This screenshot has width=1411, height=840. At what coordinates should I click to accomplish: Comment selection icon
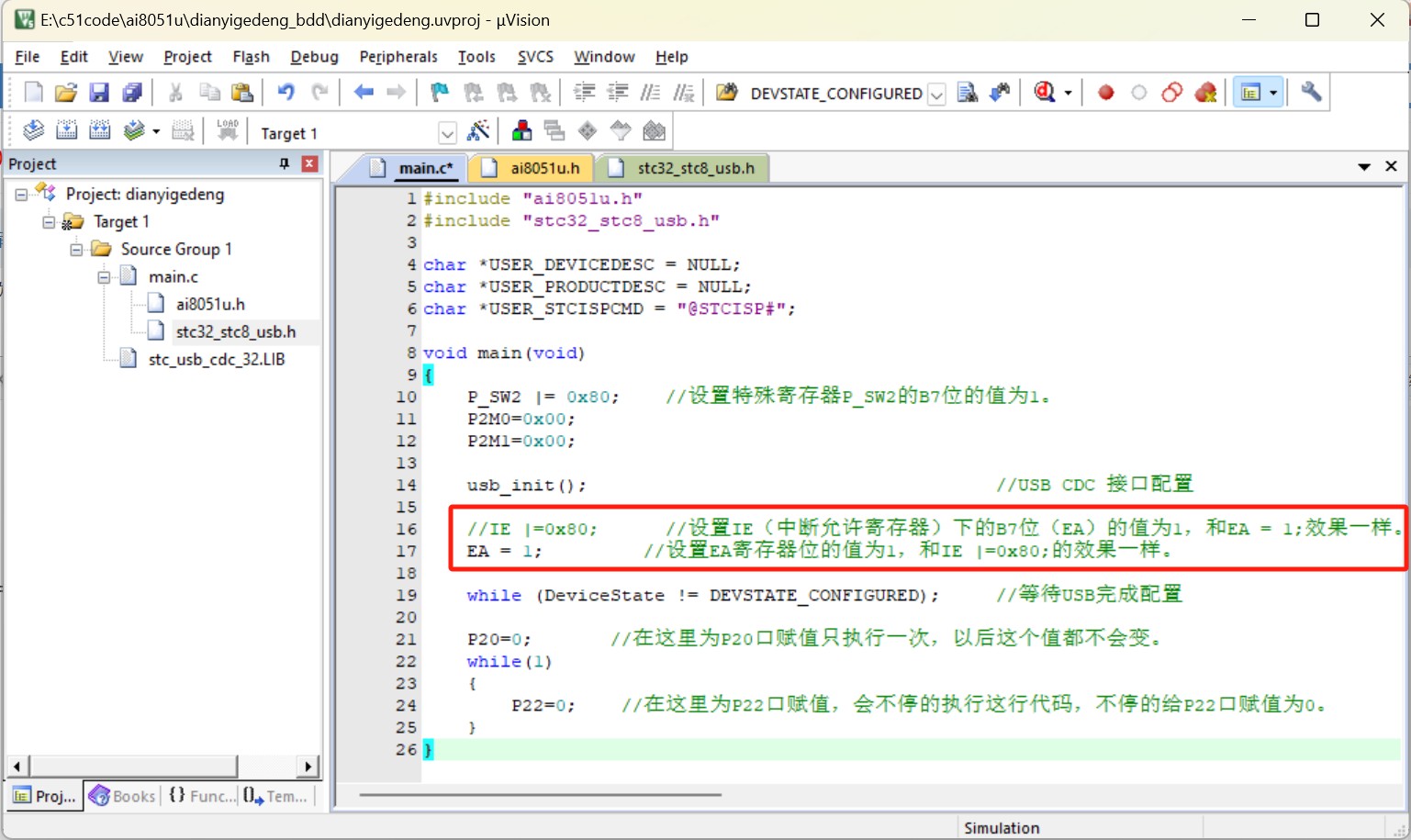coord(650,92)
